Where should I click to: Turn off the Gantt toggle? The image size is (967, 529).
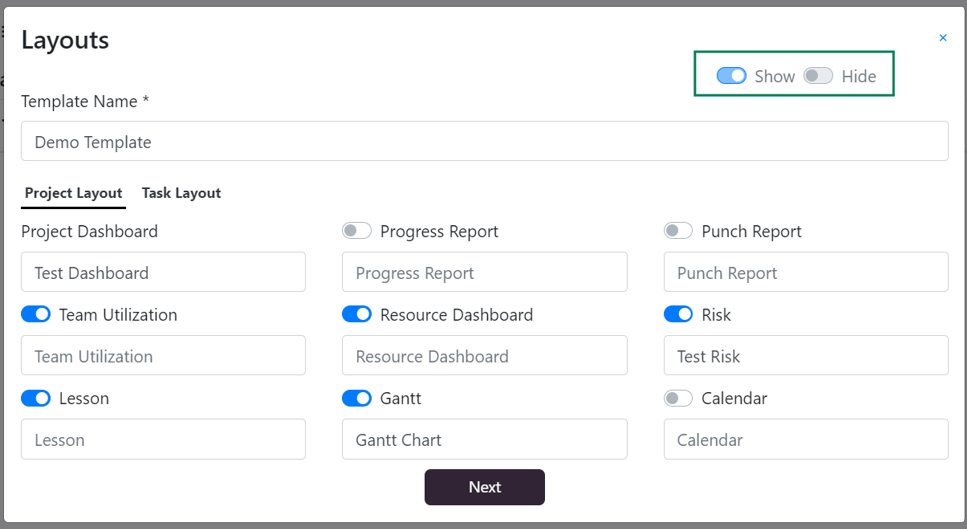click(357, 398)
